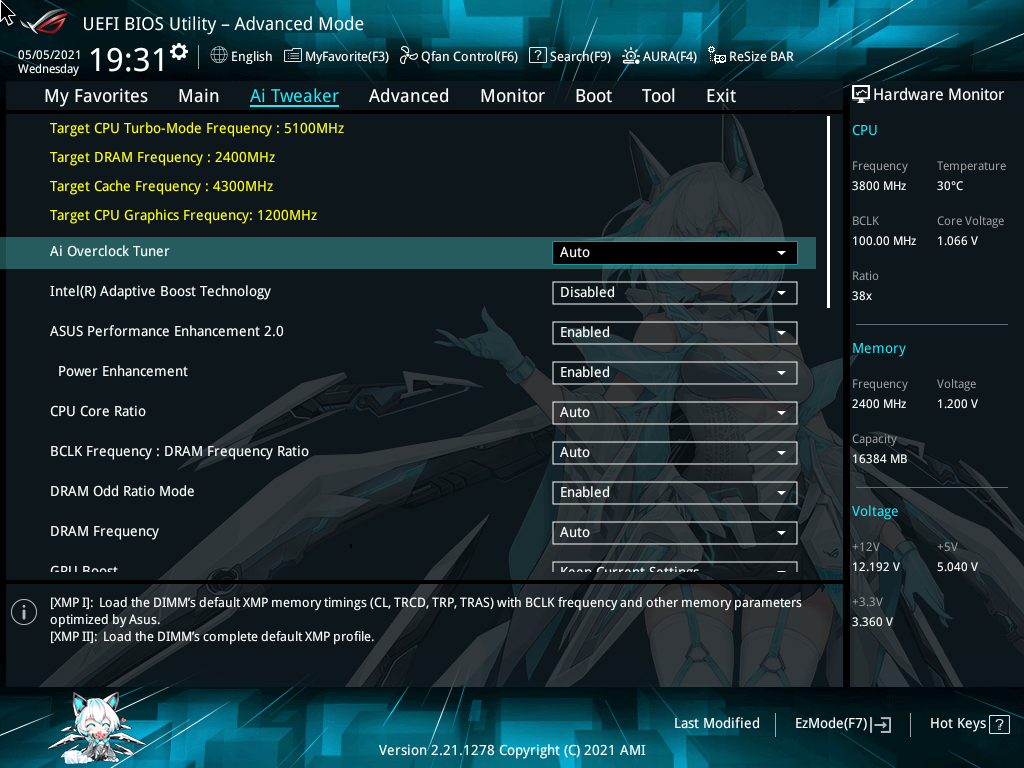Switch to the Main tab
Viewport: 1024px width, 768px height.
(x=199, y=96)
